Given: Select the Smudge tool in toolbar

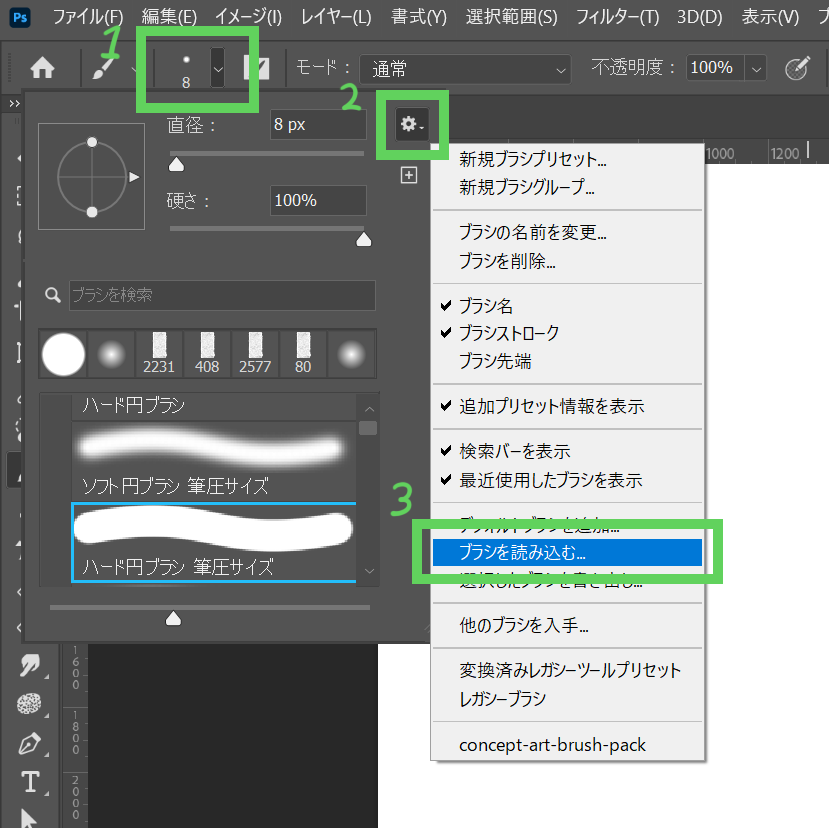Looking at the screenshot, I should pos(29,665).
